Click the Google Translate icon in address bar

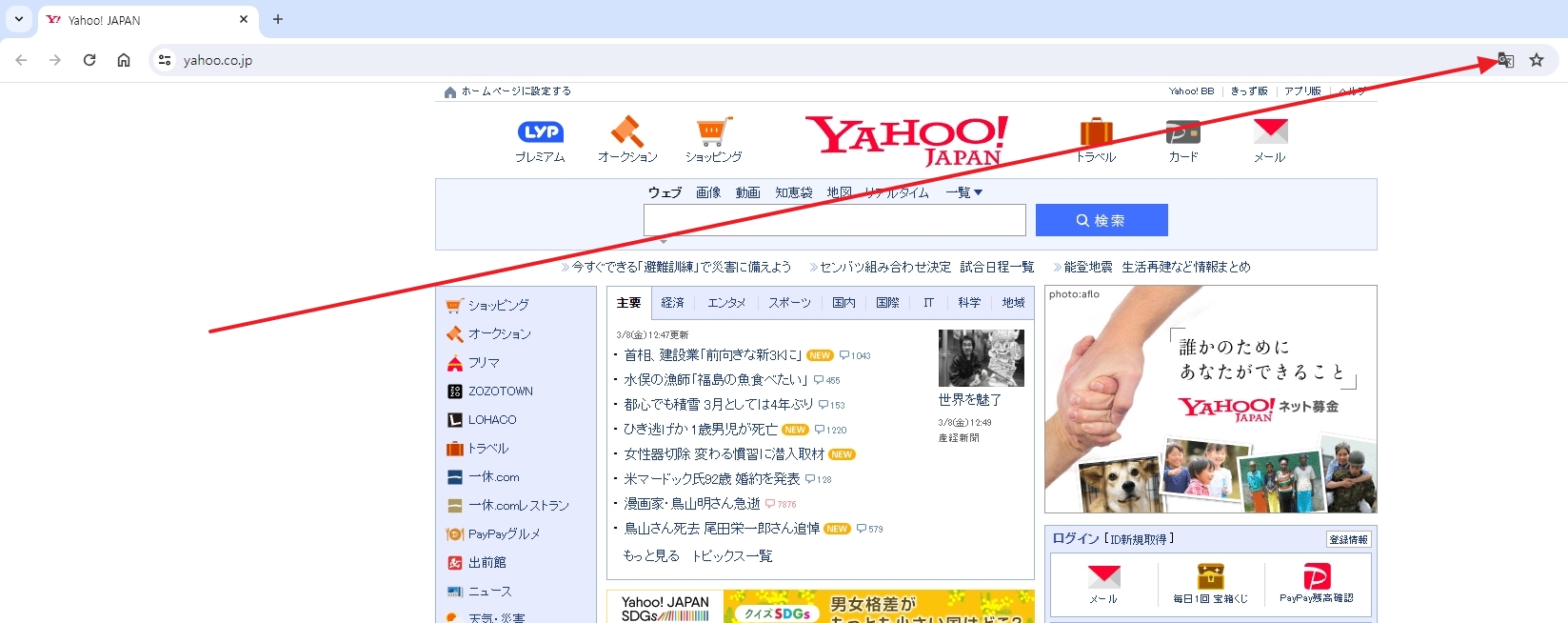pyautogui.click(x=1505, y=60)
